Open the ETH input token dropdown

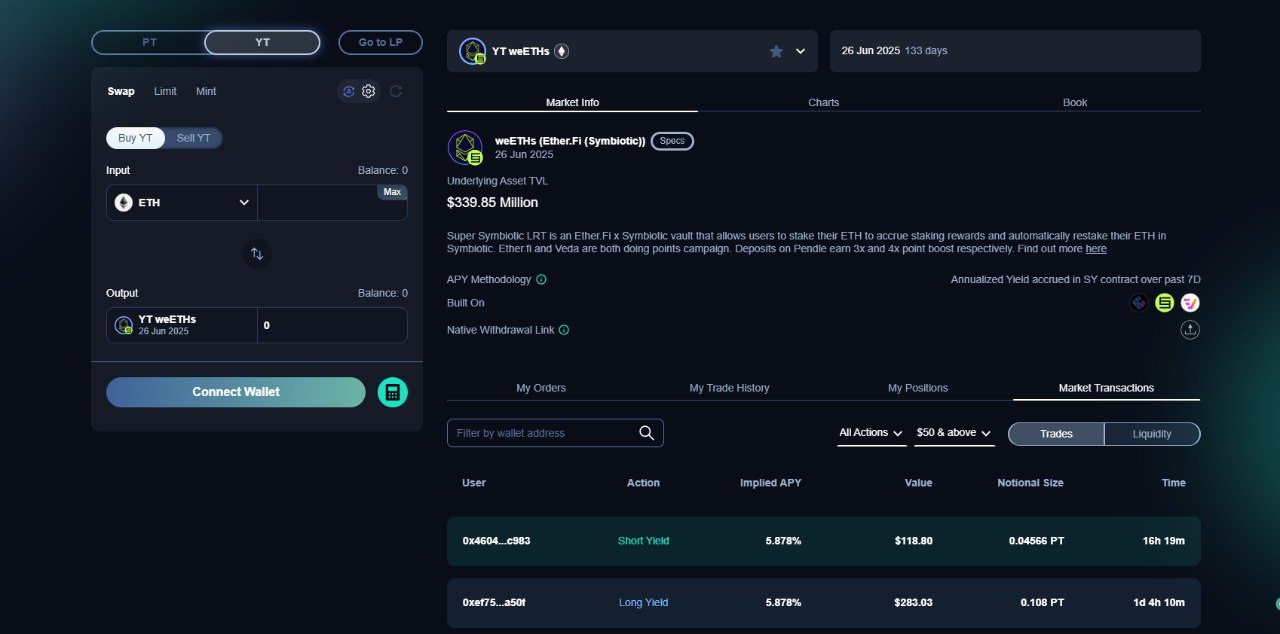[x=182, y=202]
